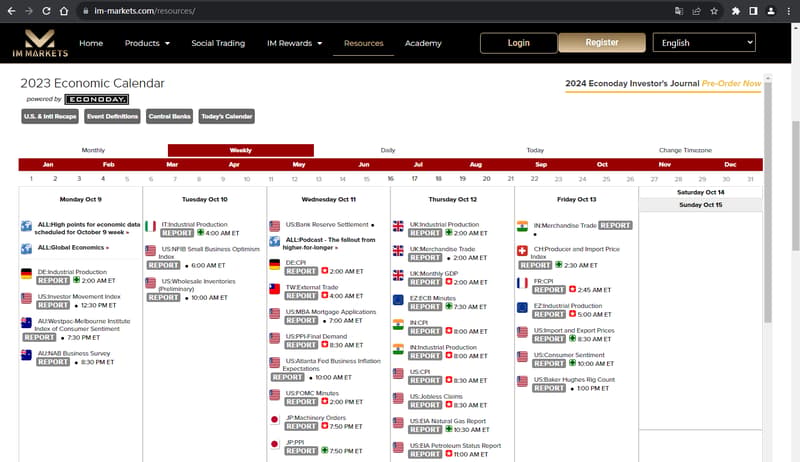This screenshot has width=800, height=462.
Task: Expand the IM Rewards dropdown menu
Action: [294, 43]
